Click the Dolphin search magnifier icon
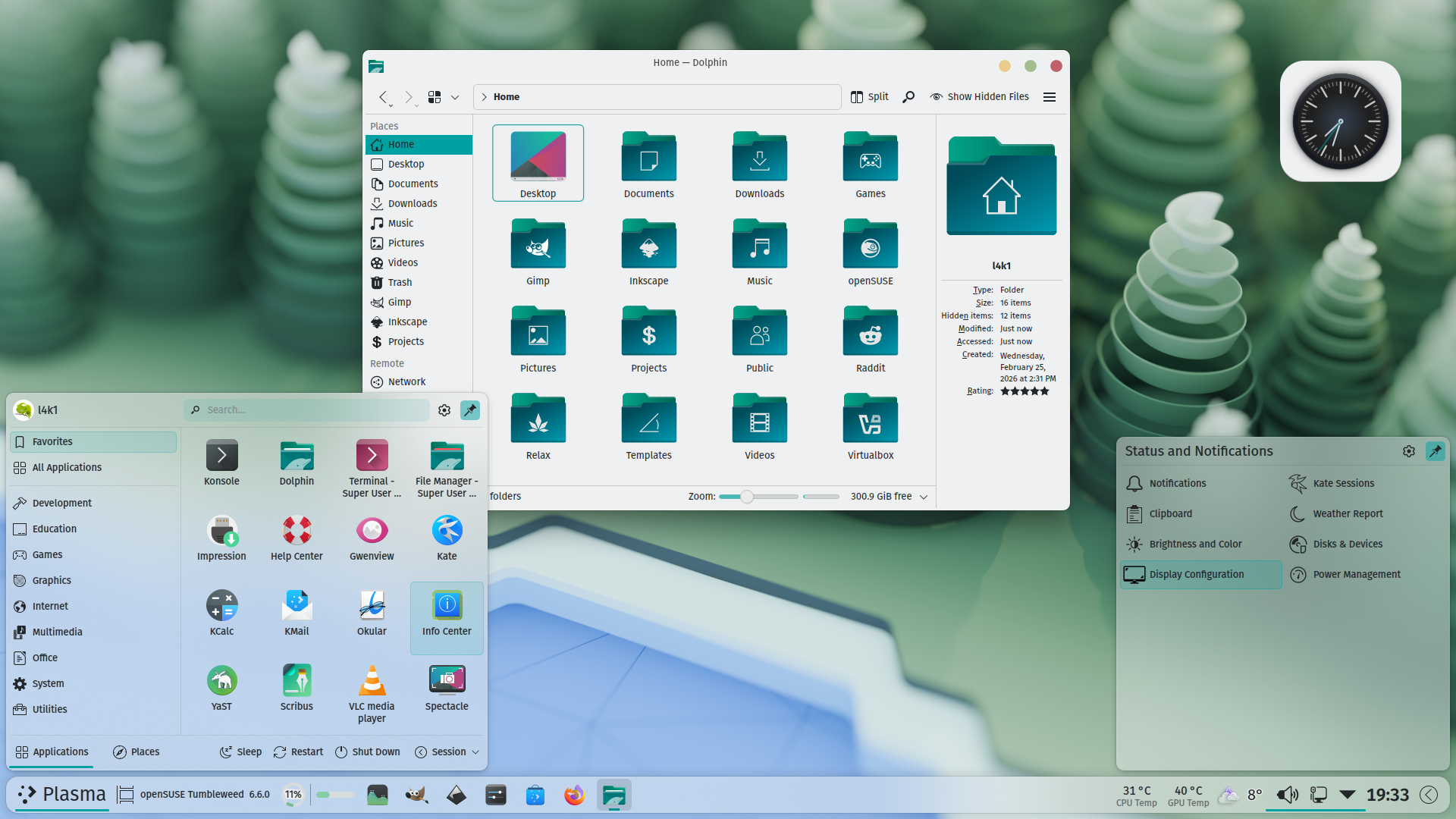 pos(908,97)
